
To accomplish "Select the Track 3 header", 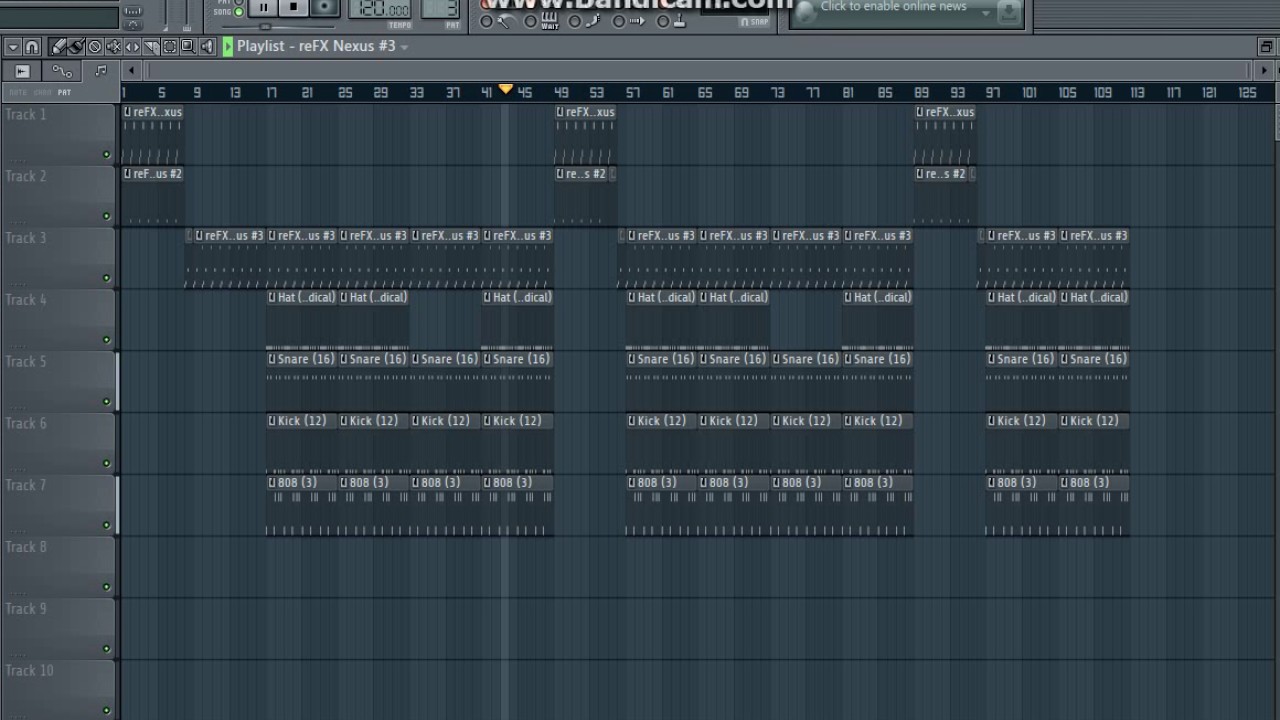I will point(58,256).
